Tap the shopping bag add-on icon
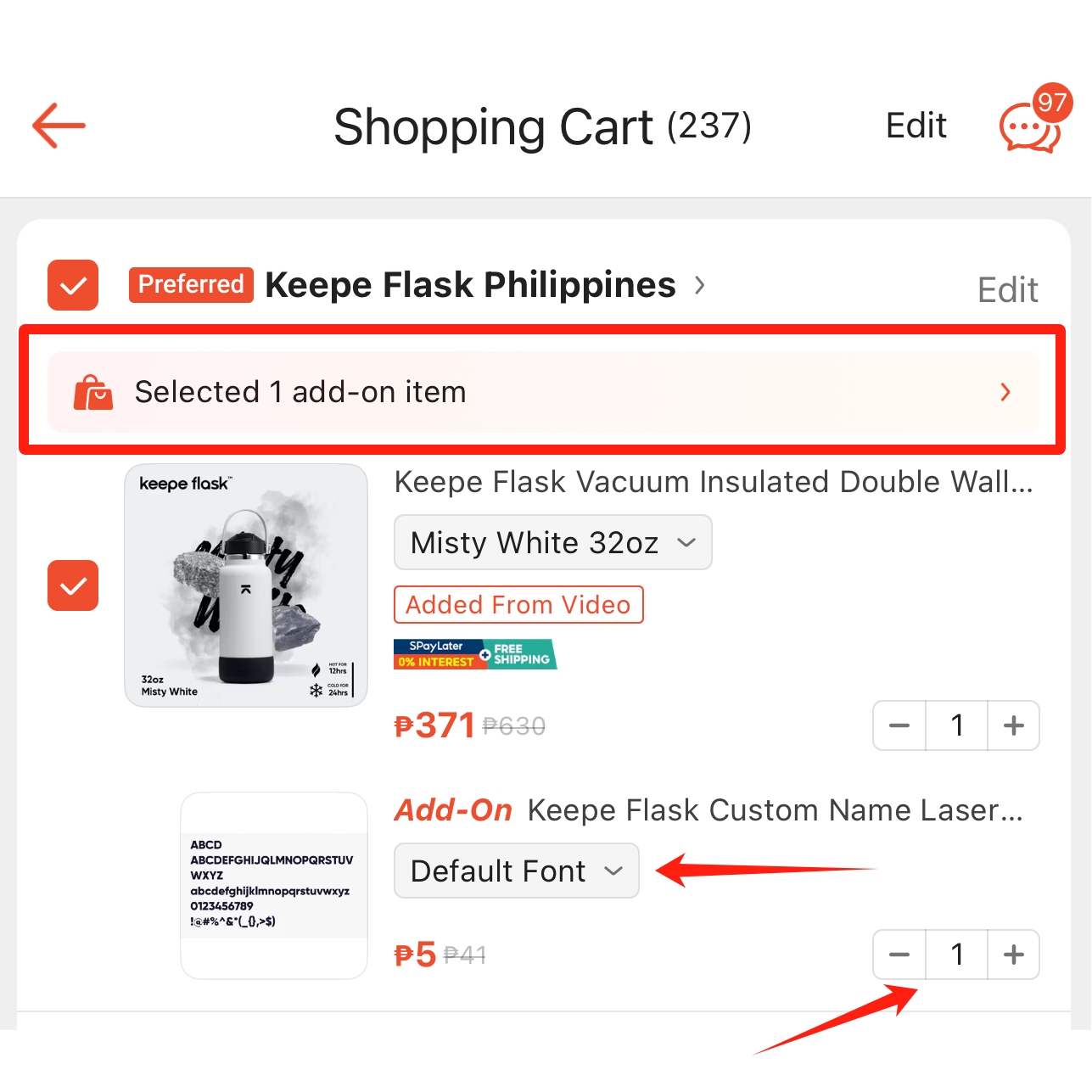The height and width of the screenshot is (1092, 1092). 93,392
